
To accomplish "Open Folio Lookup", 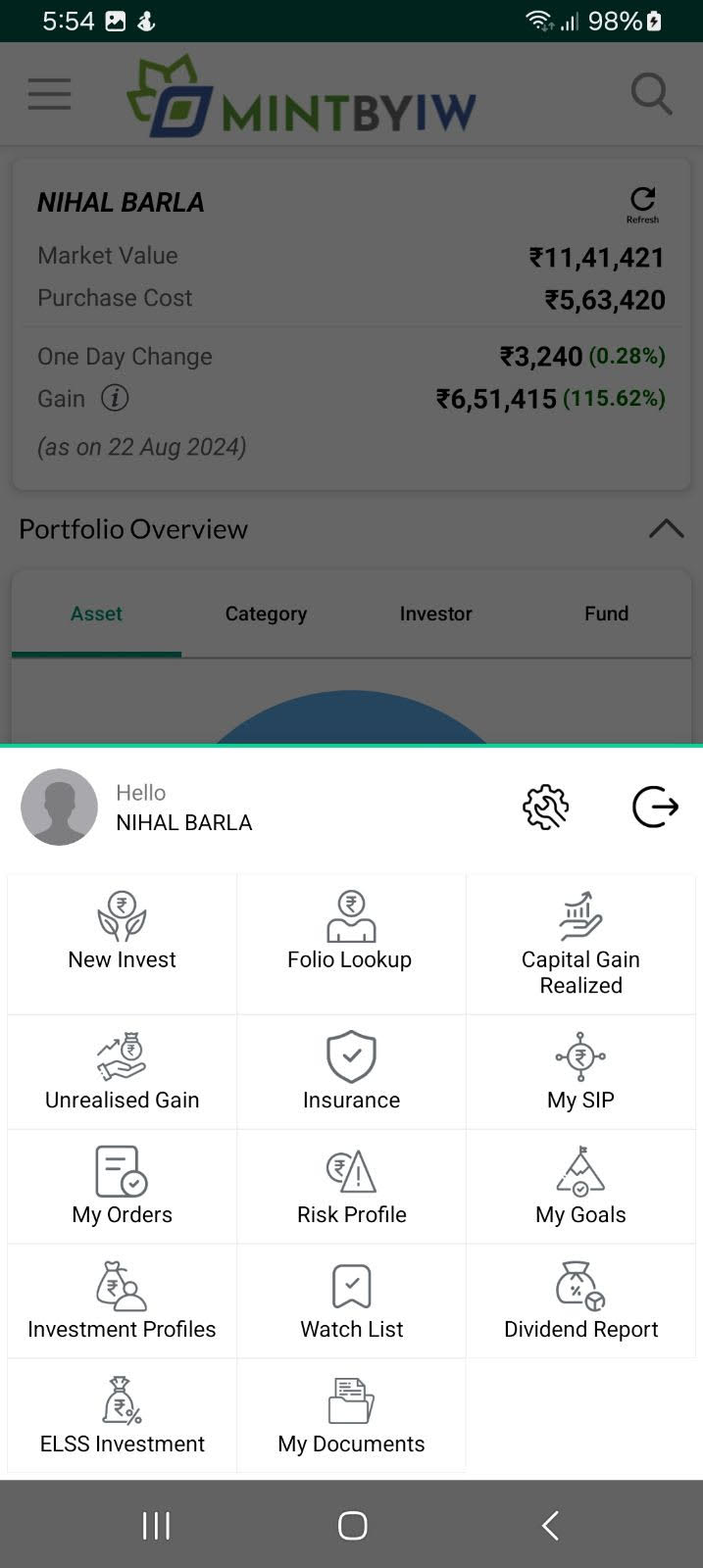I will click(350, 931).
